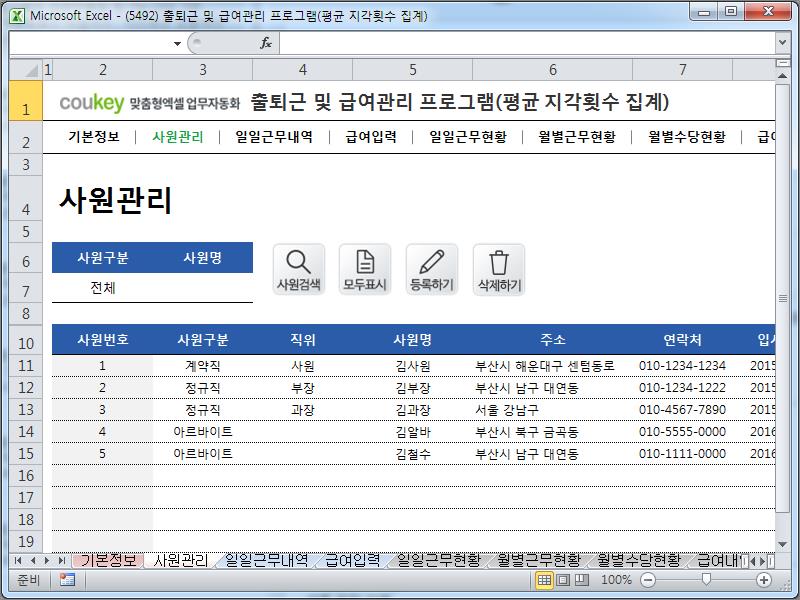Select the 급여입력 sheet tab
This screenshot has width=800, height=600.
coord(353,560)
